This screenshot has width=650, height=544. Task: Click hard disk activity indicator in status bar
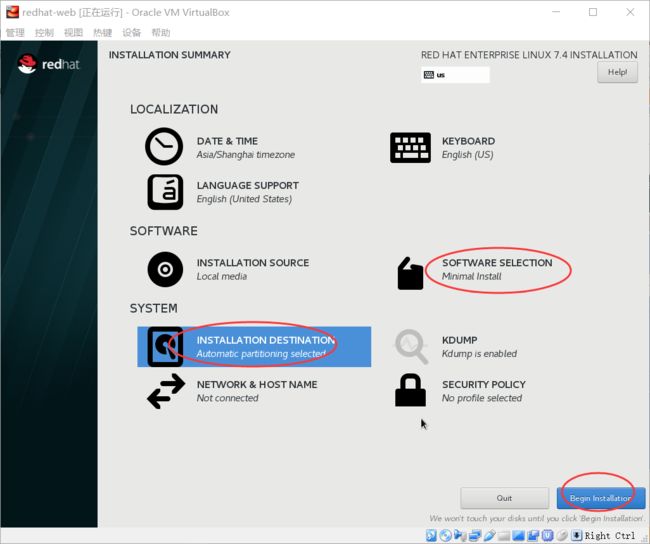(431, 535)
